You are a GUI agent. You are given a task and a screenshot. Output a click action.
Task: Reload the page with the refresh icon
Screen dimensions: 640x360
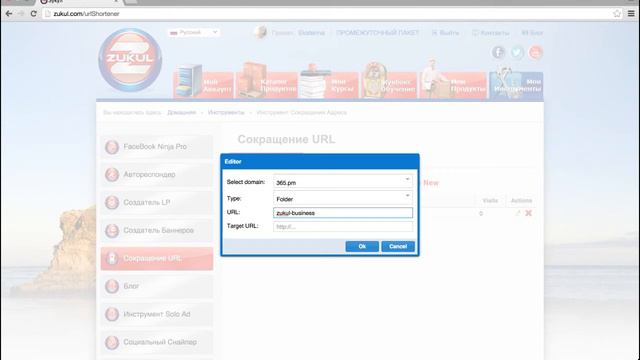coord(33,13)
